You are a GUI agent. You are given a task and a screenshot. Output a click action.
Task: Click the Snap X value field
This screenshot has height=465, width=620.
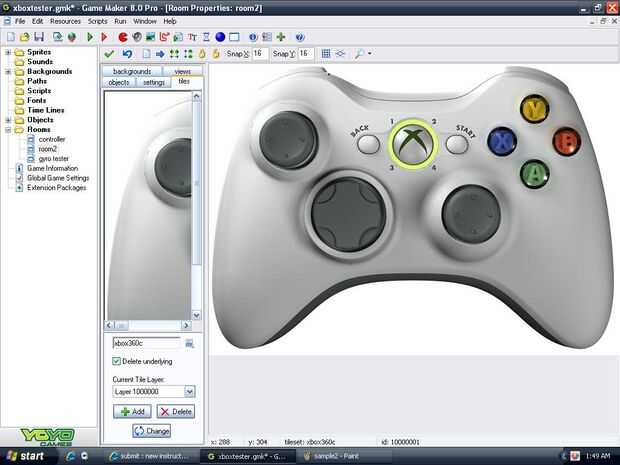tap(260, 53)
